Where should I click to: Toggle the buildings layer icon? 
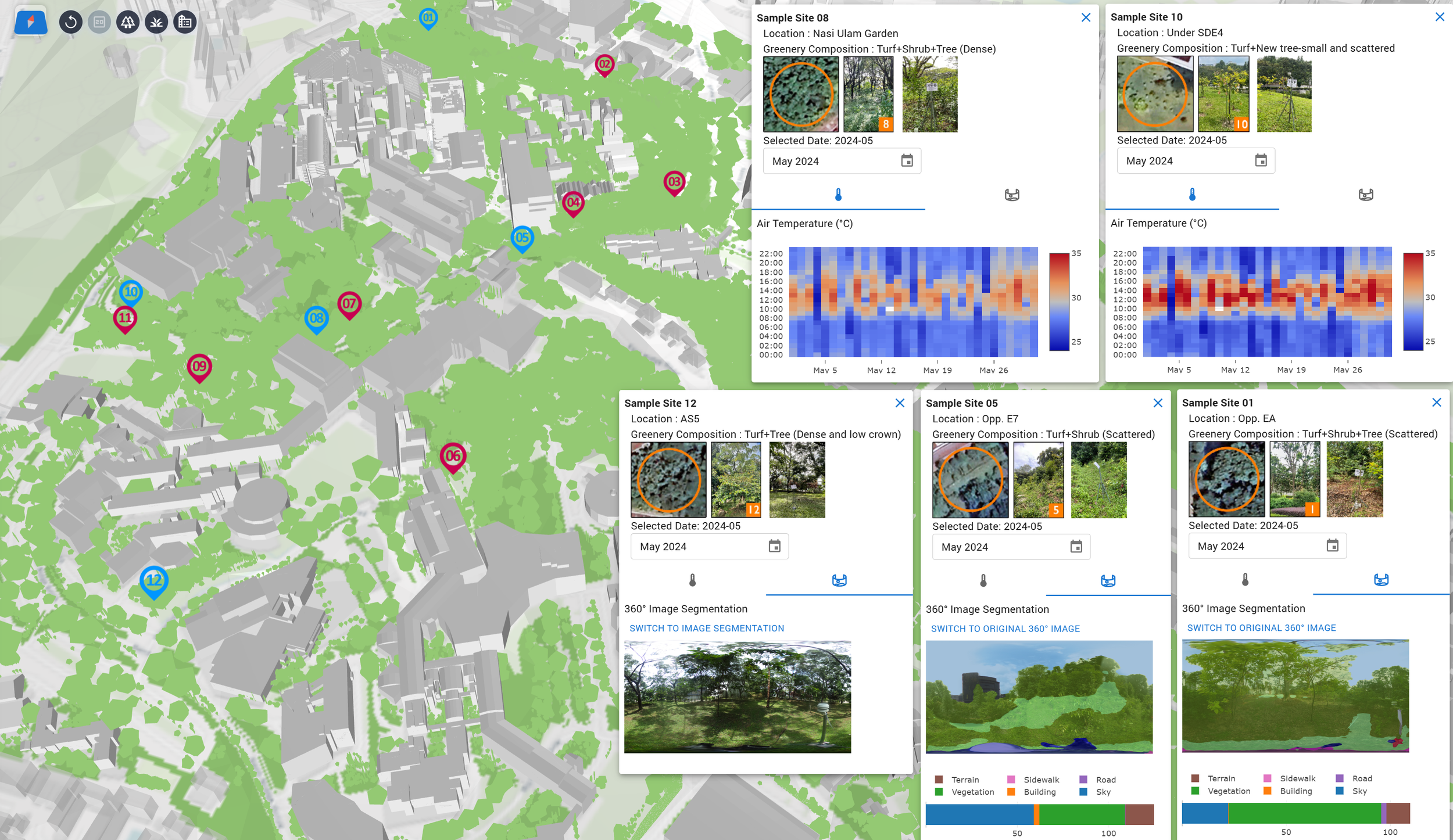tap(185, 22)
